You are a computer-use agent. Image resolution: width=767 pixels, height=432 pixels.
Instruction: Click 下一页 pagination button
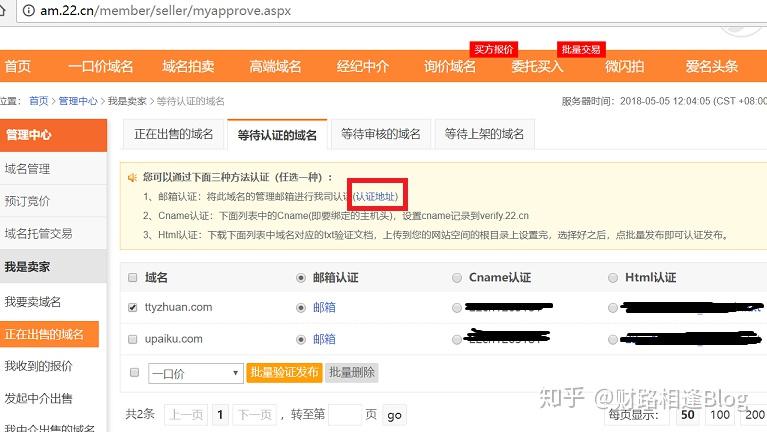pyautogui.click(x=254, y=415)
